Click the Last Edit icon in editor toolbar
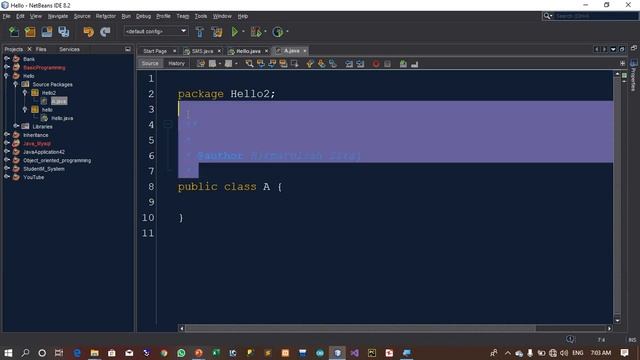The image size is (640, 360). [x=201, y=64]
